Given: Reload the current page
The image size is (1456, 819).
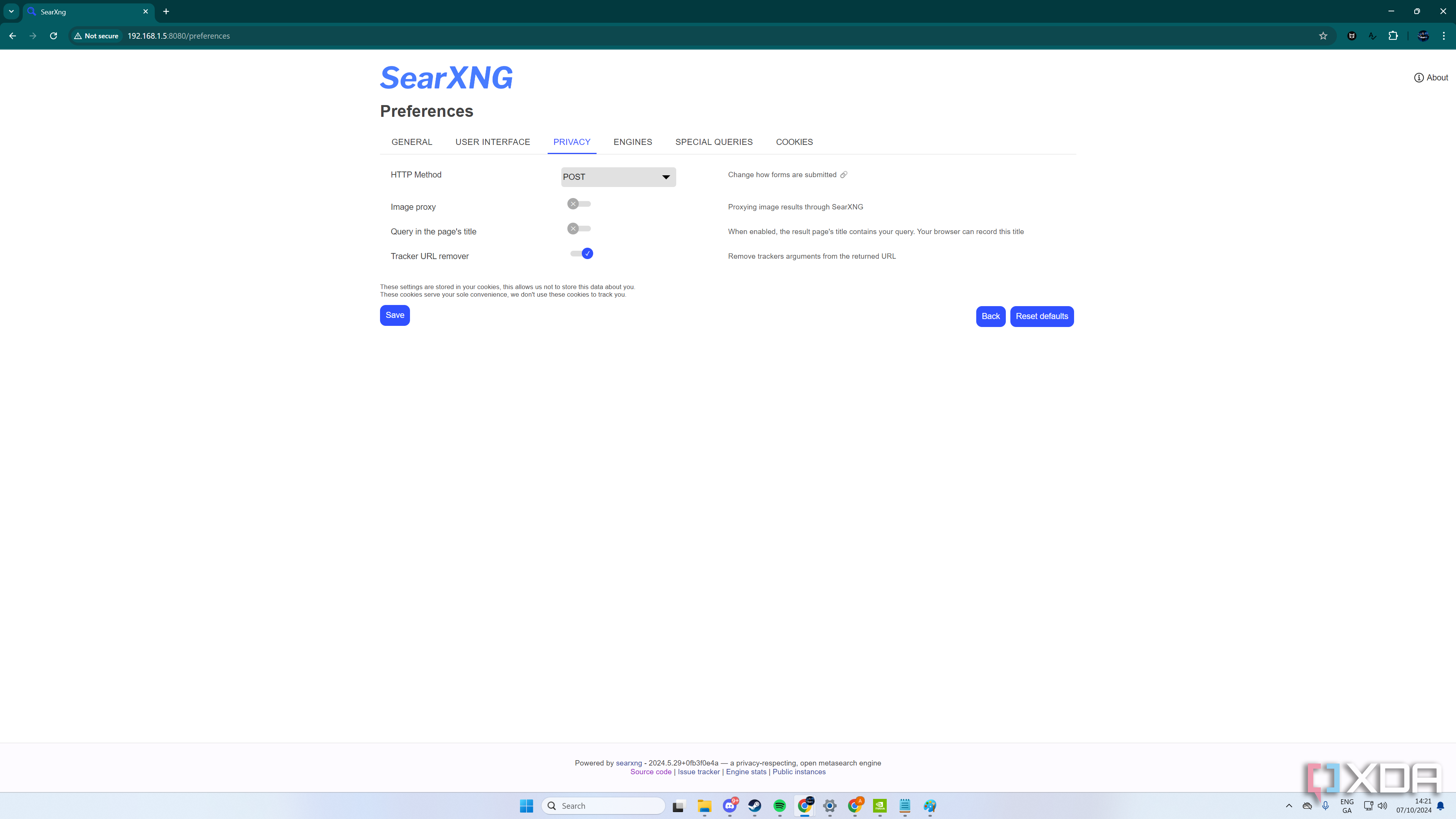Looking at the screenshot, I should pos(53,36).
